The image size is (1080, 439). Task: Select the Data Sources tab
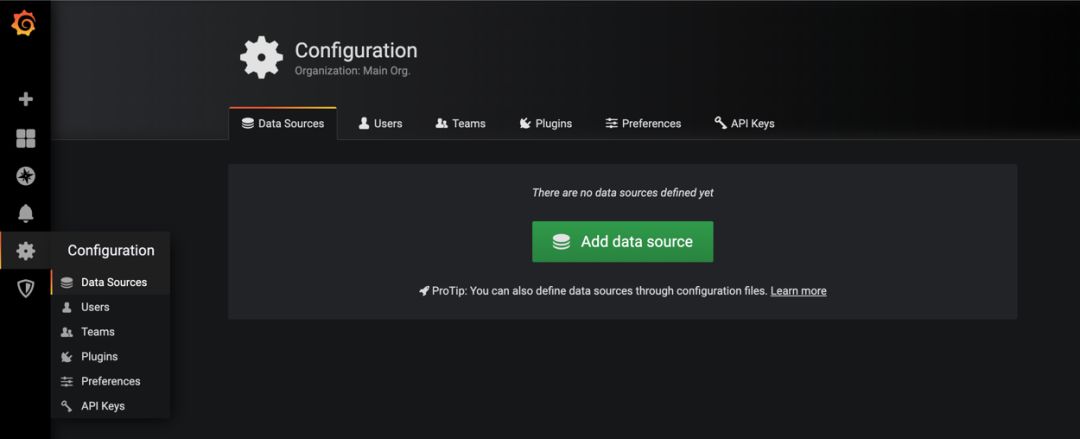pos(283,124)
